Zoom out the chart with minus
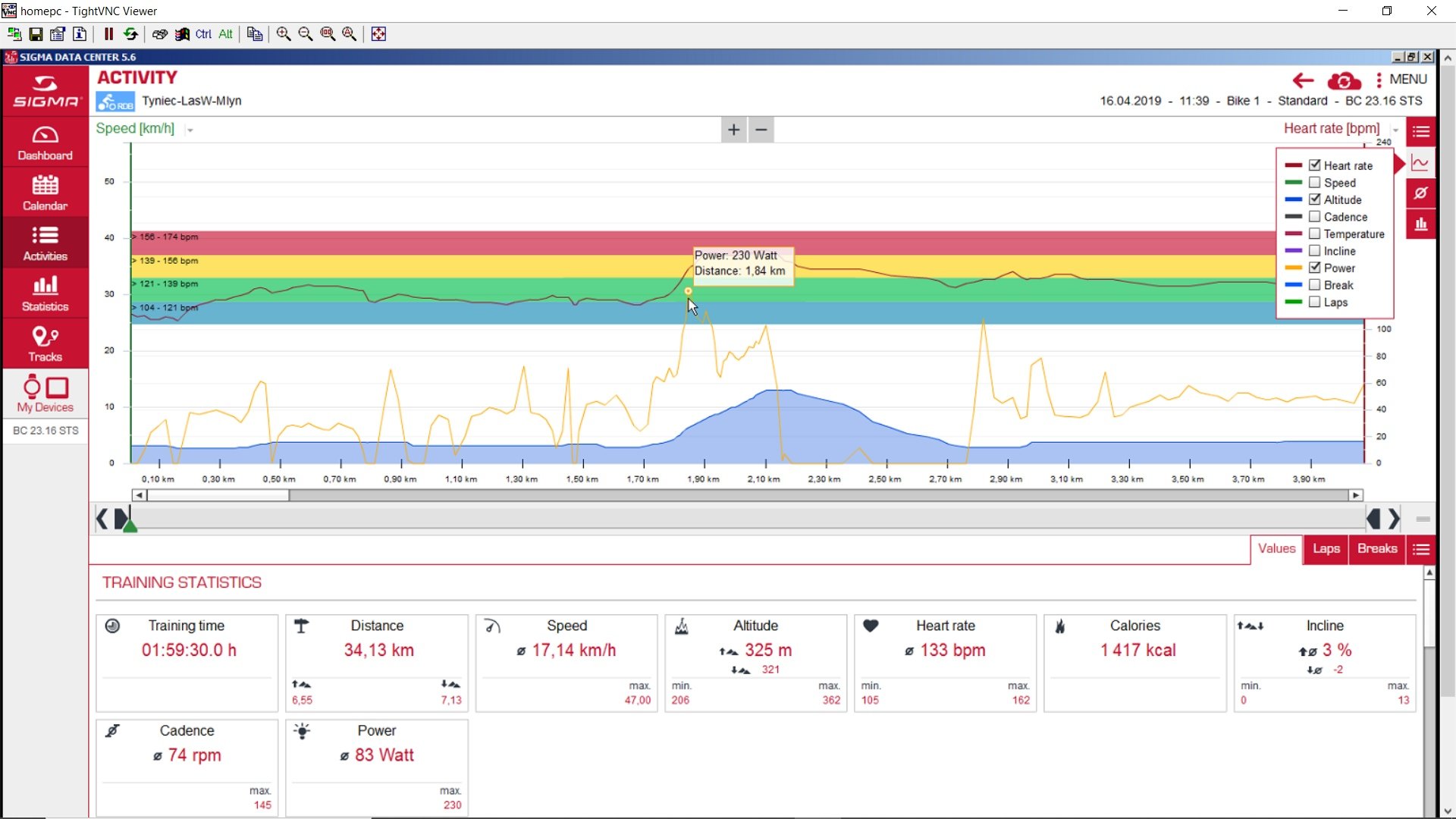The width and height of the screenshot is (1456, 819). point(761,130)
